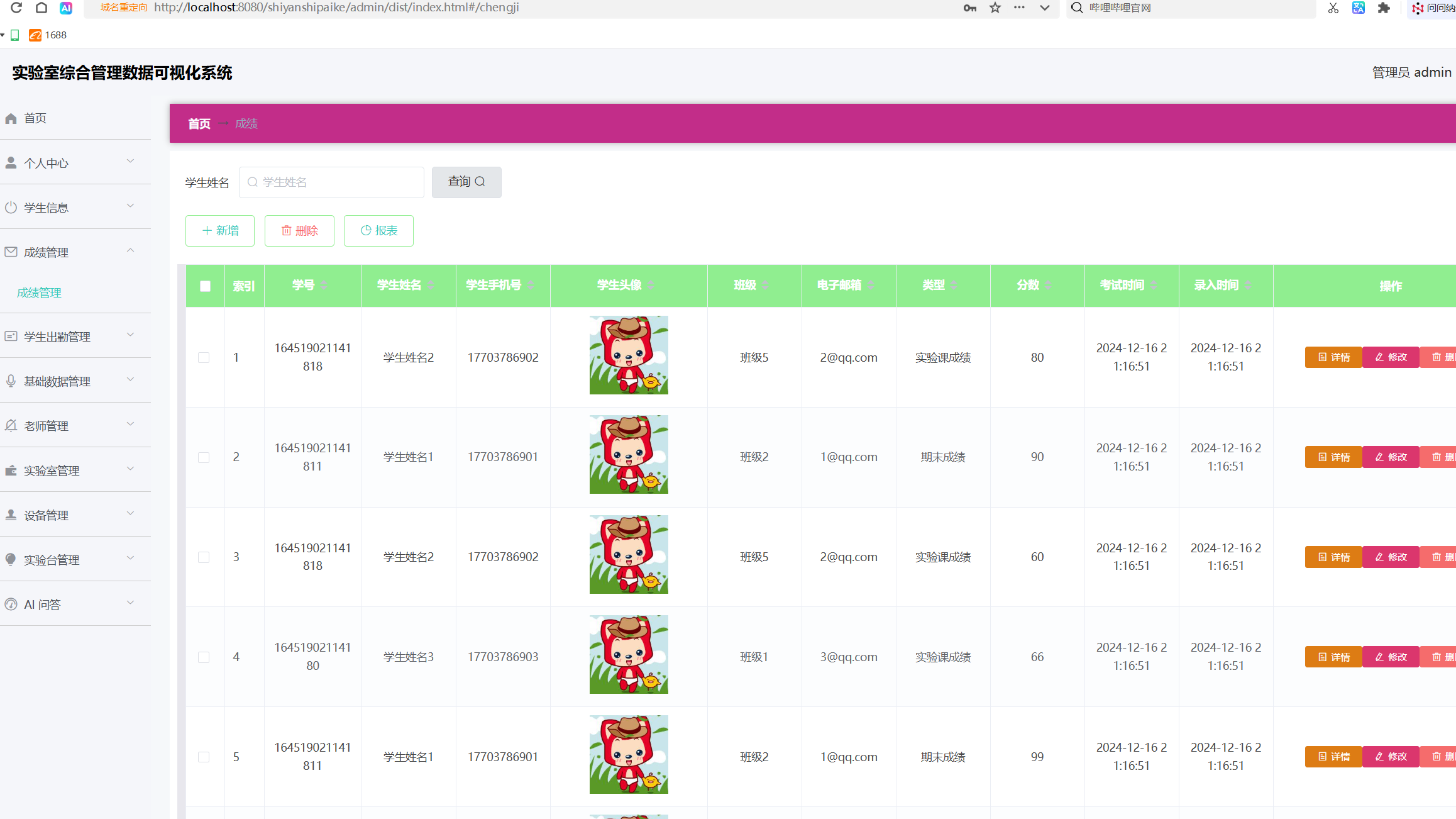Check the checkbox for row 1
1456x819 pixels.
(x=204, y=357)
